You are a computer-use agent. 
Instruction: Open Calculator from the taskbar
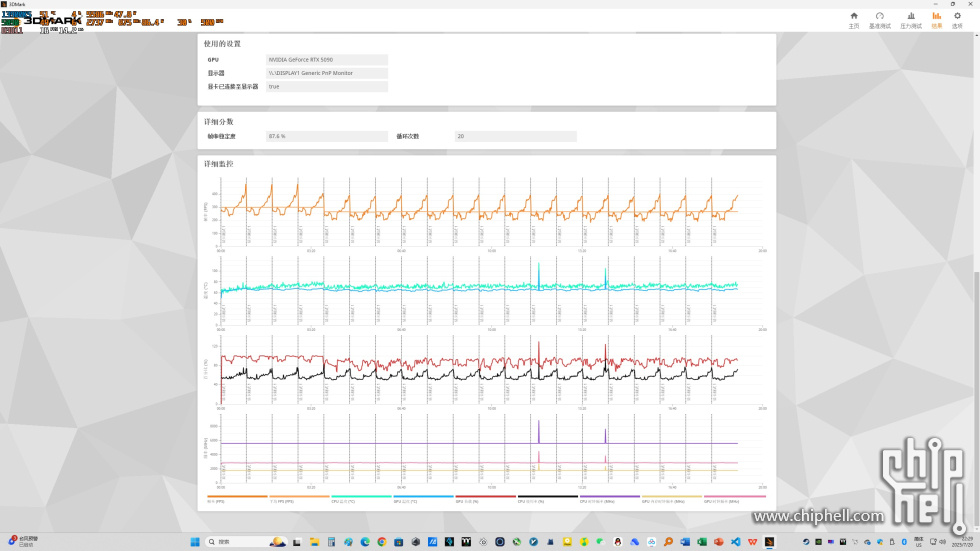point(331,542)
